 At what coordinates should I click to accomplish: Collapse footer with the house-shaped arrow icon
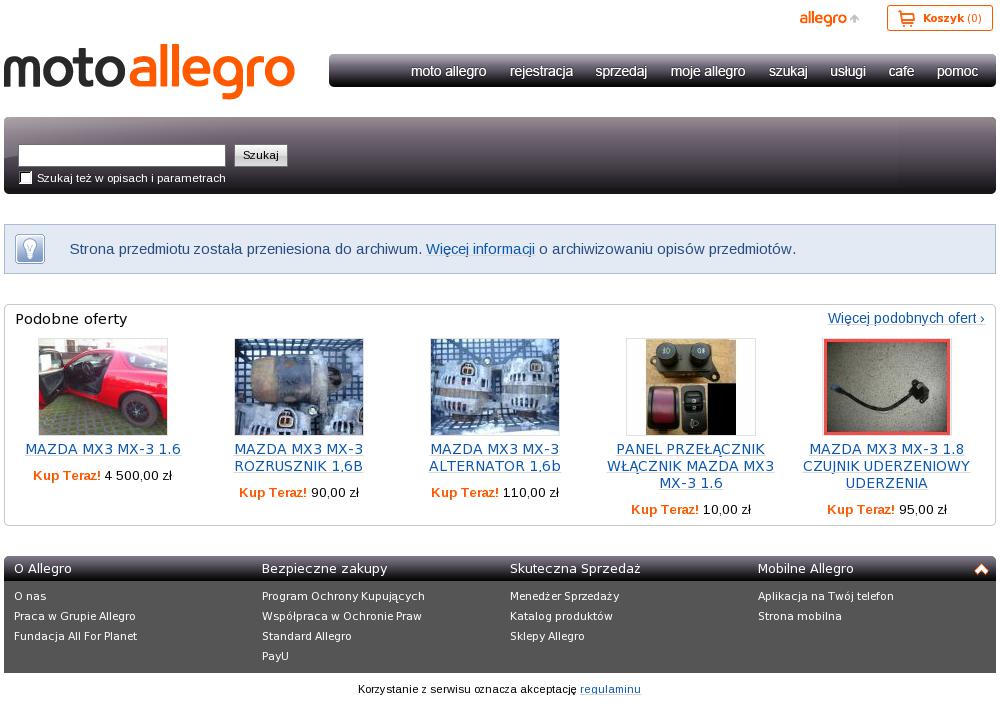[981, 569]
